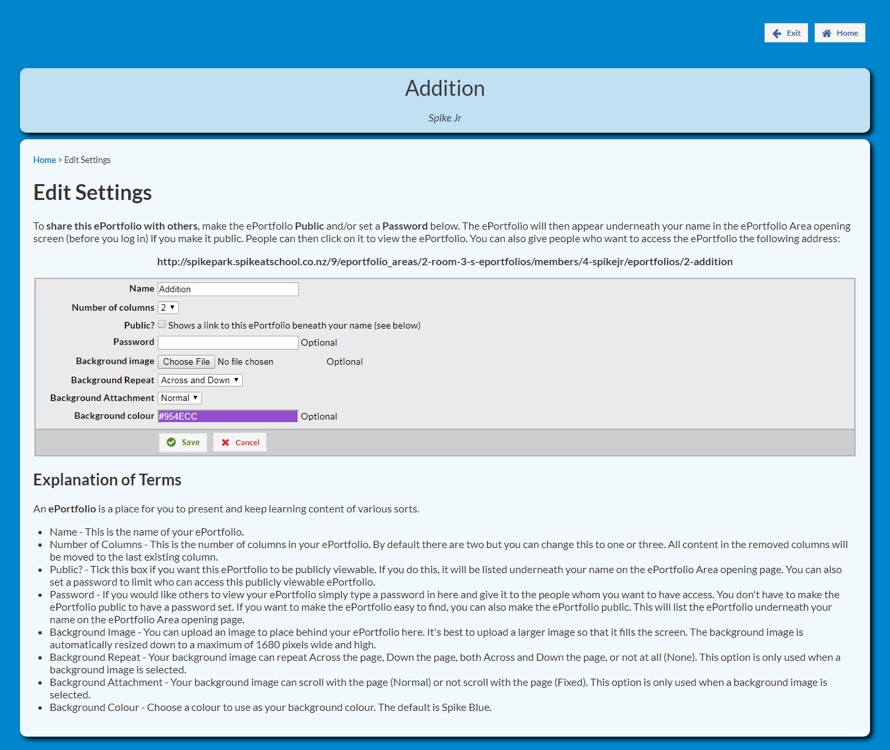Select the eportfolio address URL text

(445, 261)
